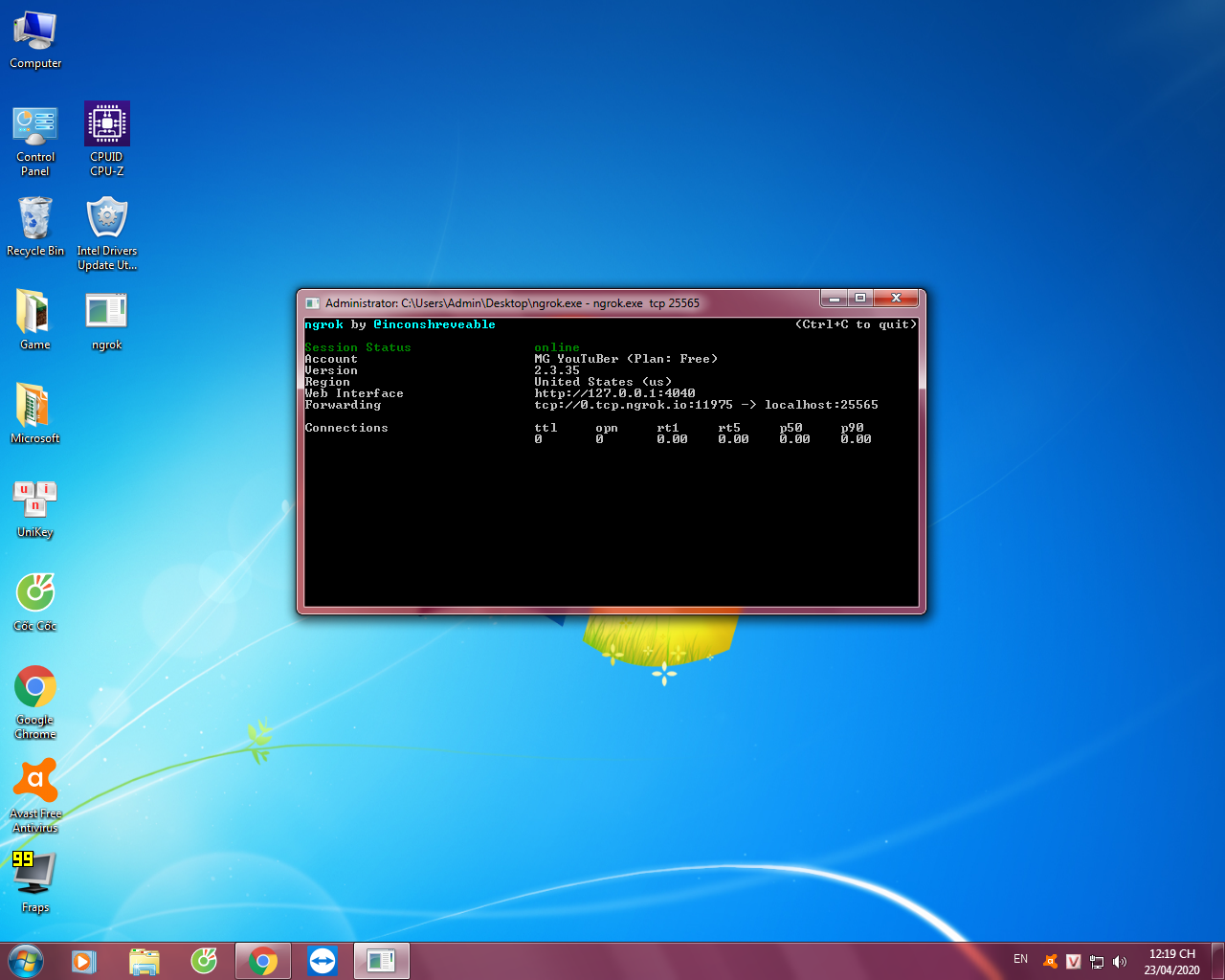The height and width of the screenshot is (980, 1225).
Task: Click the Windows Start button
Action: (x=26, y=961)
